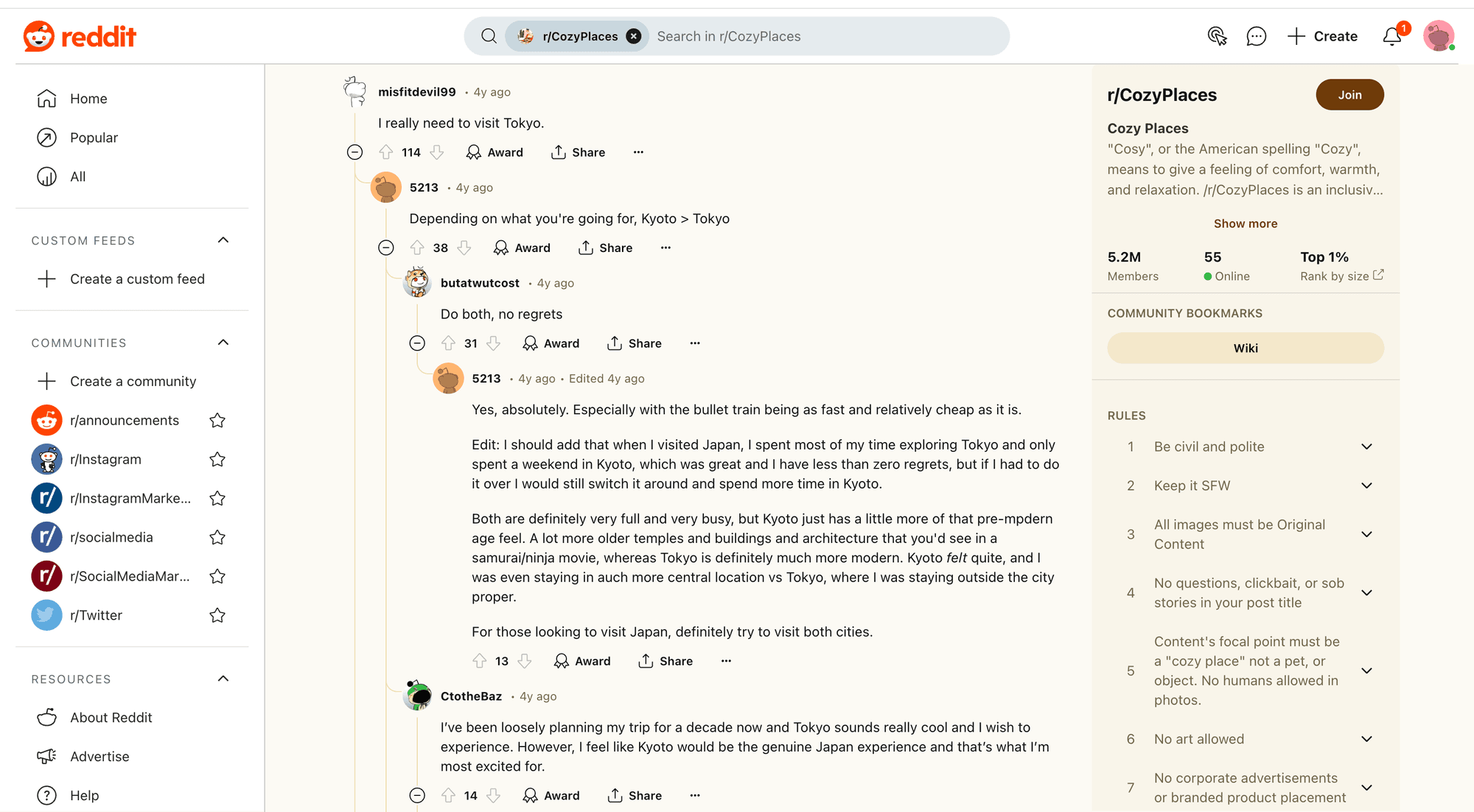The height and width of the screenshot is (812, 1474).
Task: Click the advertise cursor icon in header
Action: click(1217, 36)
